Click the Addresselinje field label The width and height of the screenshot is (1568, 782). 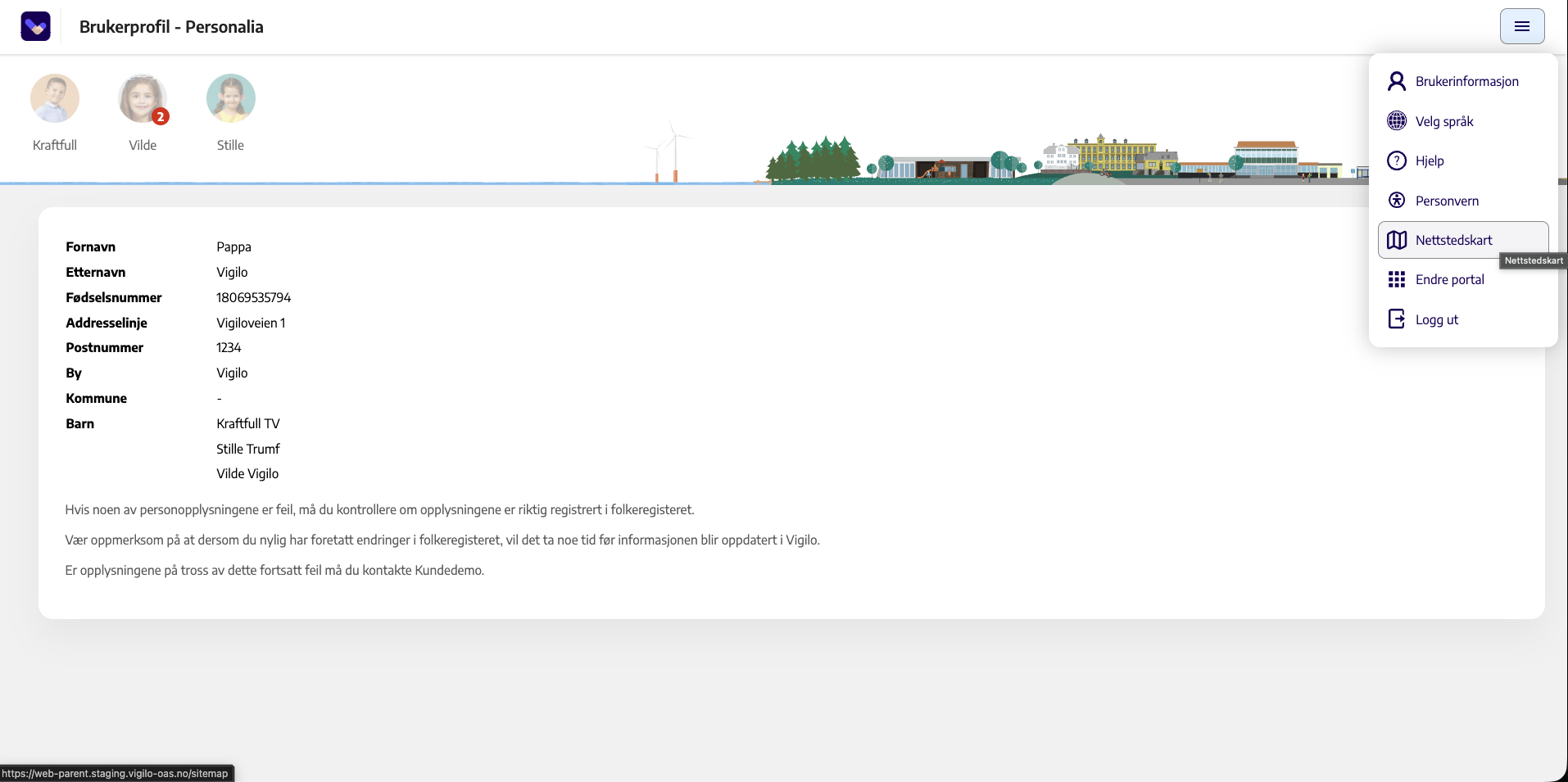pyautogui.click(x=106, y=323)
